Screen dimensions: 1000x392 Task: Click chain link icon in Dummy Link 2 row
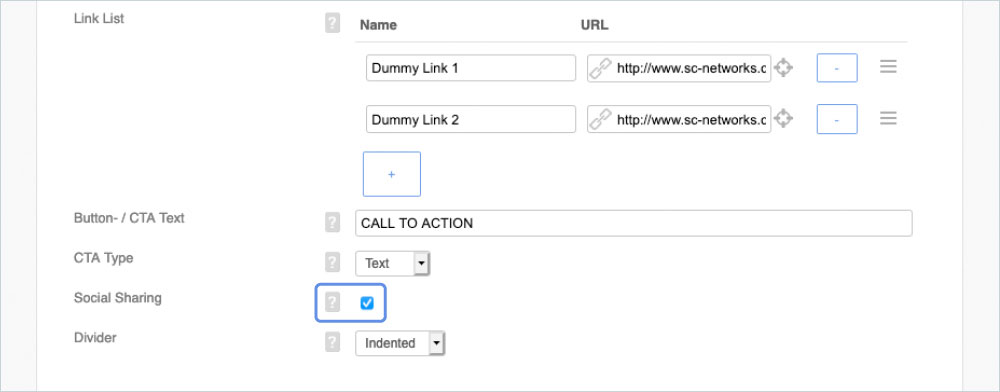coord(600,119)
